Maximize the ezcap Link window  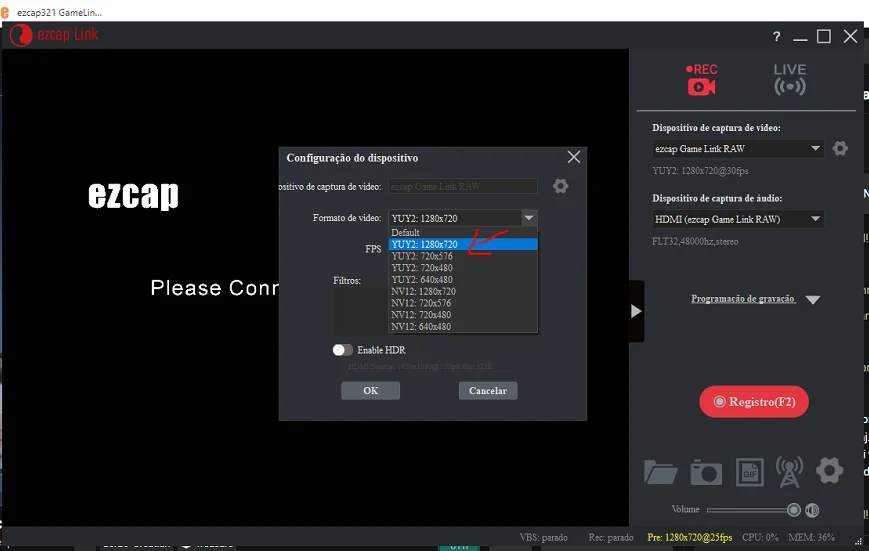[824, 37]
